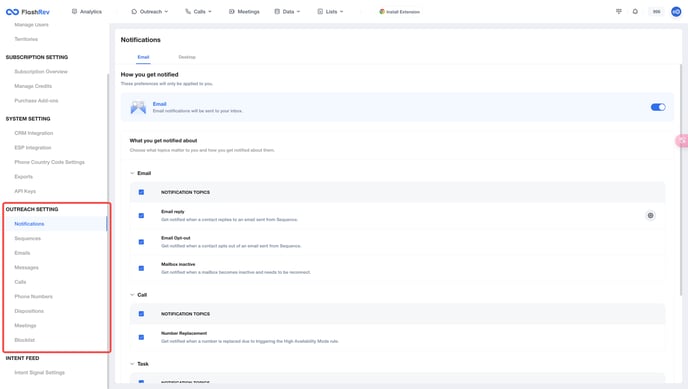Go to Meetings in top navigation
Image resolution: width=688 pixels, height=389 pixels.
pyautogui.click(x=244, y=12)
